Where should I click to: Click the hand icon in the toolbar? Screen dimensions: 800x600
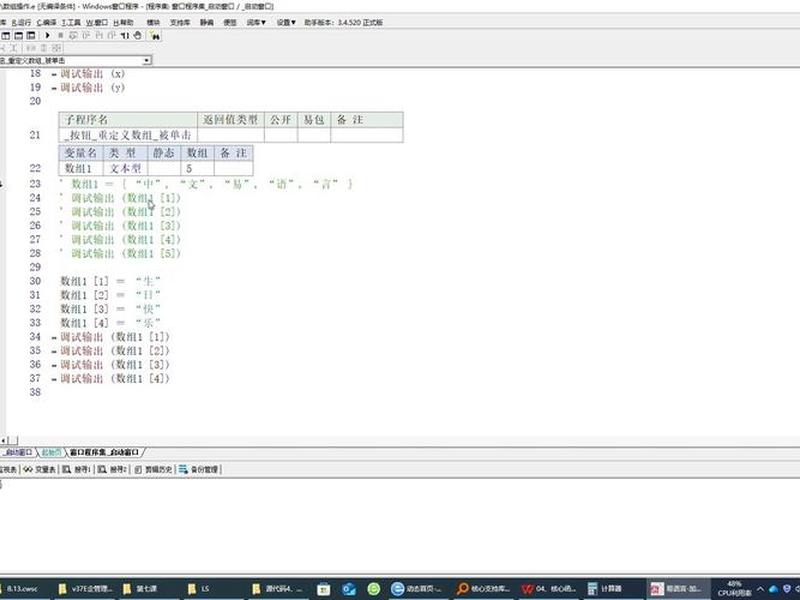pyautogui.click(x=137, y=35)
